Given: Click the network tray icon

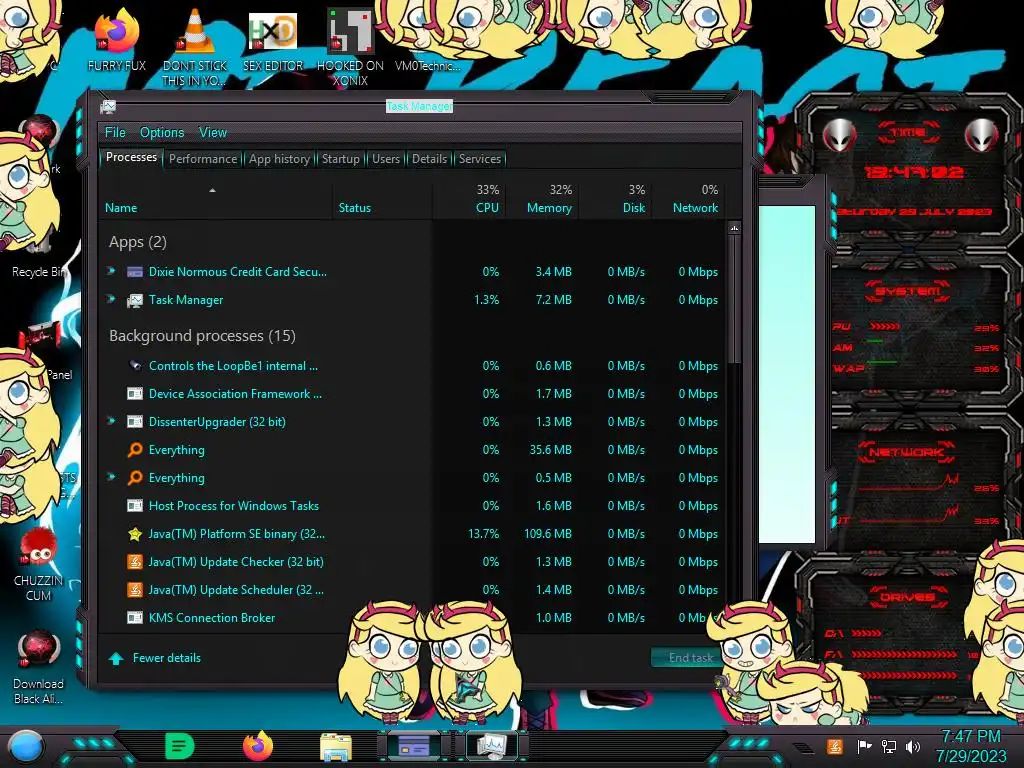Looking at the screenshot, I should click(889, 746).
